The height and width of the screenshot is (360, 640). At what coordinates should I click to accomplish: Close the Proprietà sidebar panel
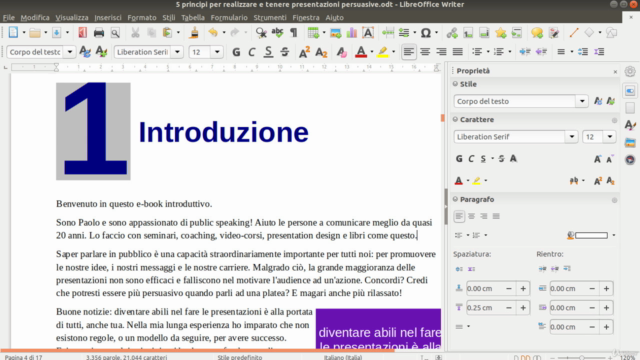coord(615,71)
